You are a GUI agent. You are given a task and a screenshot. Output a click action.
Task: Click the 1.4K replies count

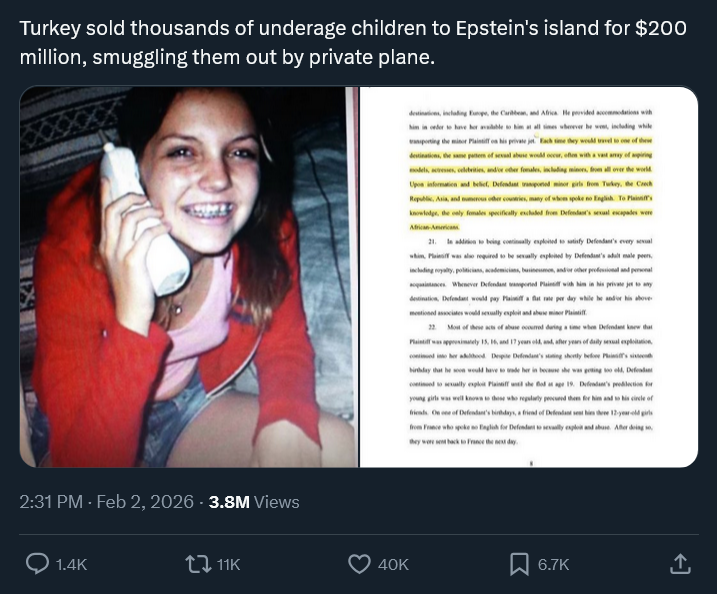point(72,565)
